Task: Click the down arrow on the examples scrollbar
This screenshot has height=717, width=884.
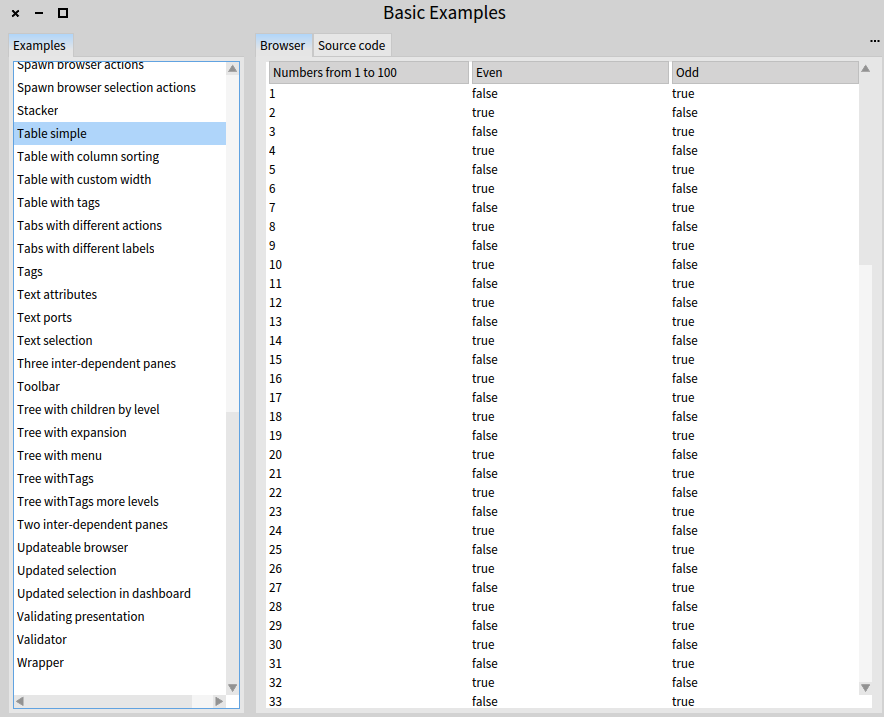Action: click(x=232, y=687)
